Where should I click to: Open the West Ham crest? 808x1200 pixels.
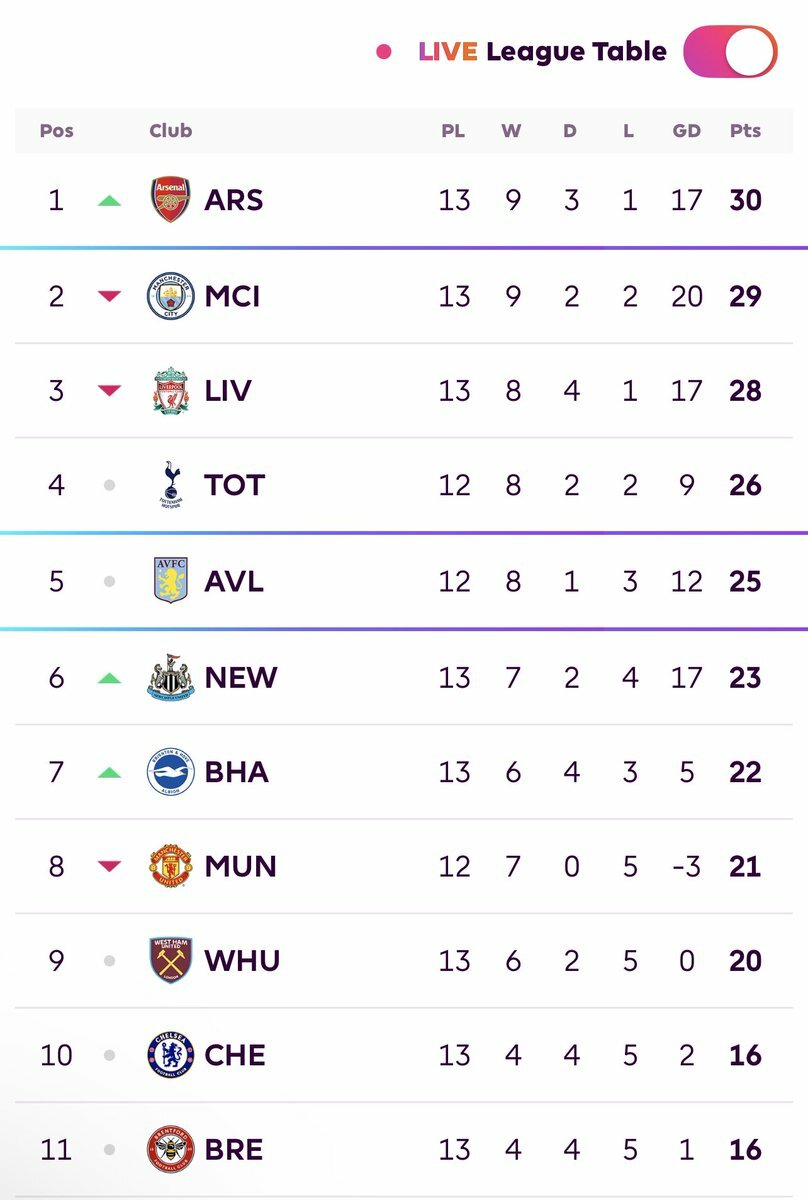coord(170,960)
